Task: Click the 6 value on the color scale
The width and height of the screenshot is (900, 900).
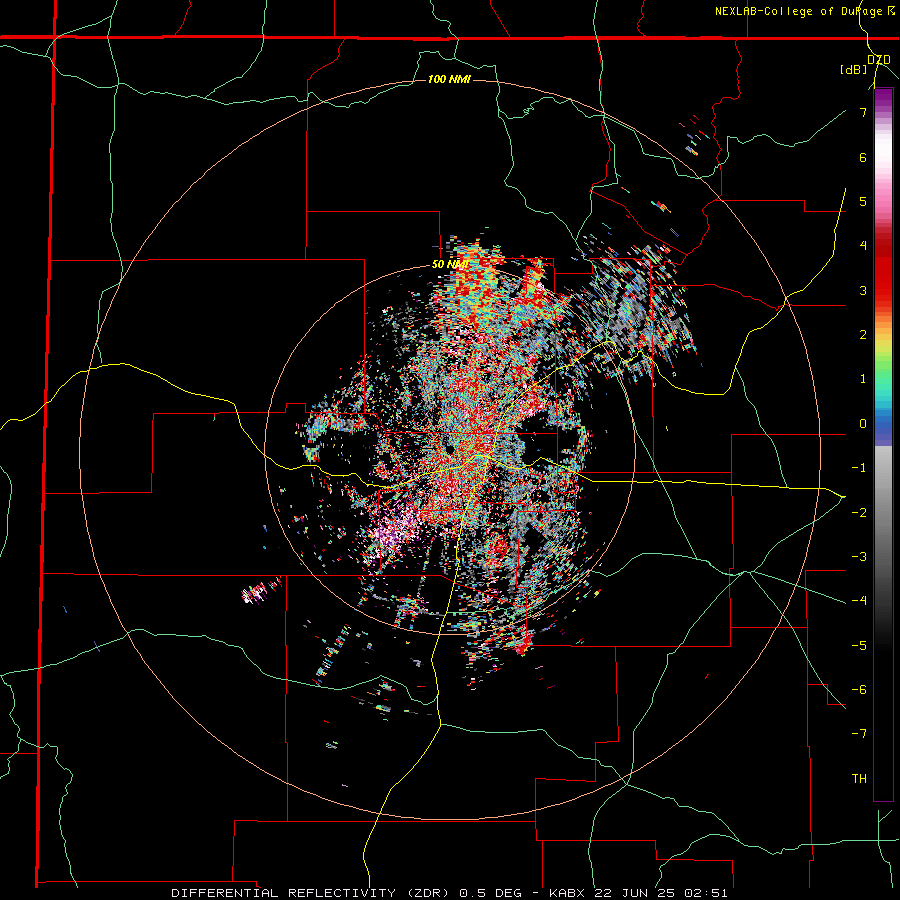Action: (863, 157)
